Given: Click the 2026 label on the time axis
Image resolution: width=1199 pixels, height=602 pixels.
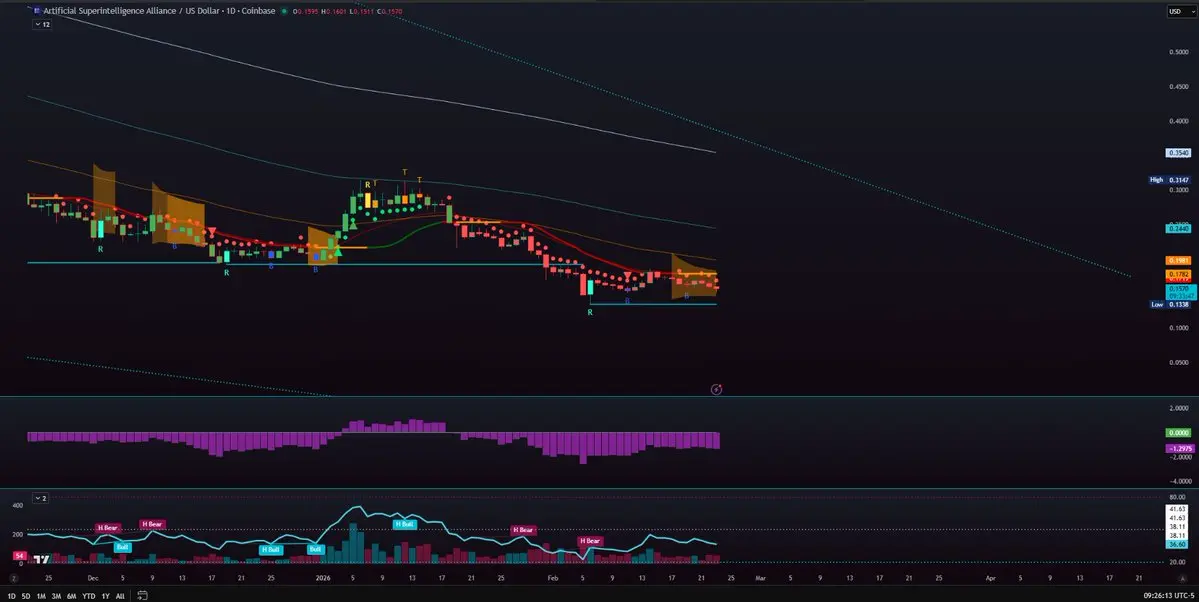Looking at the screenshot, I should pyautogui.click(x=323, y=578).
